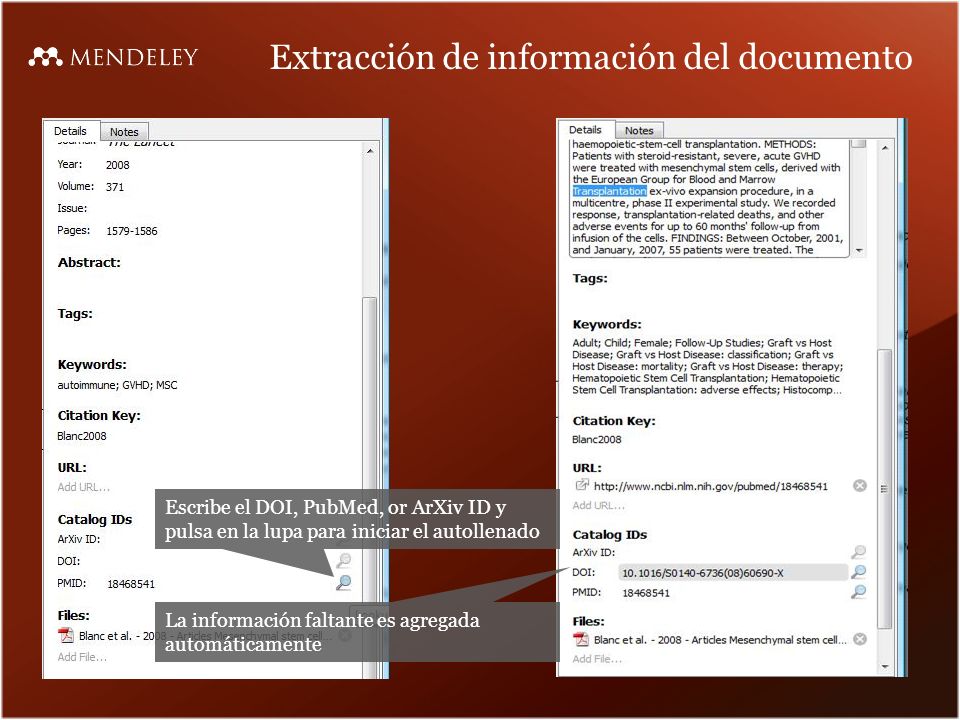Click the Pages value 1579-1586
This screenshot has height=720, width=960.
(x=132, y=231)
